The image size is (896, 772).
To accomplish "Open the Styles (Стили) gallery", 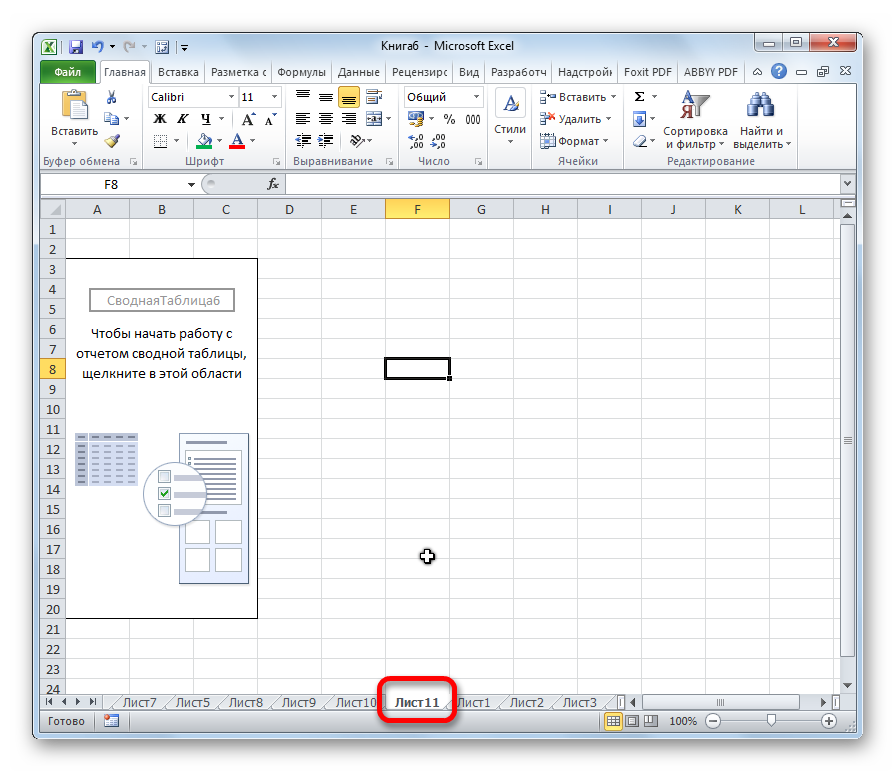I will click(510, 118).
